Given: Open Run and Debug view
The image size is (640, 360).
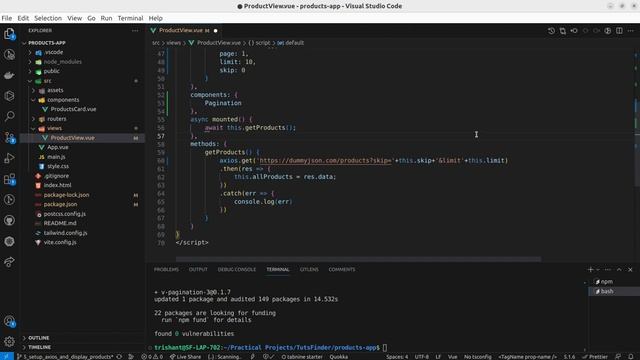Looking at the screenshot, I should (9, 158).
